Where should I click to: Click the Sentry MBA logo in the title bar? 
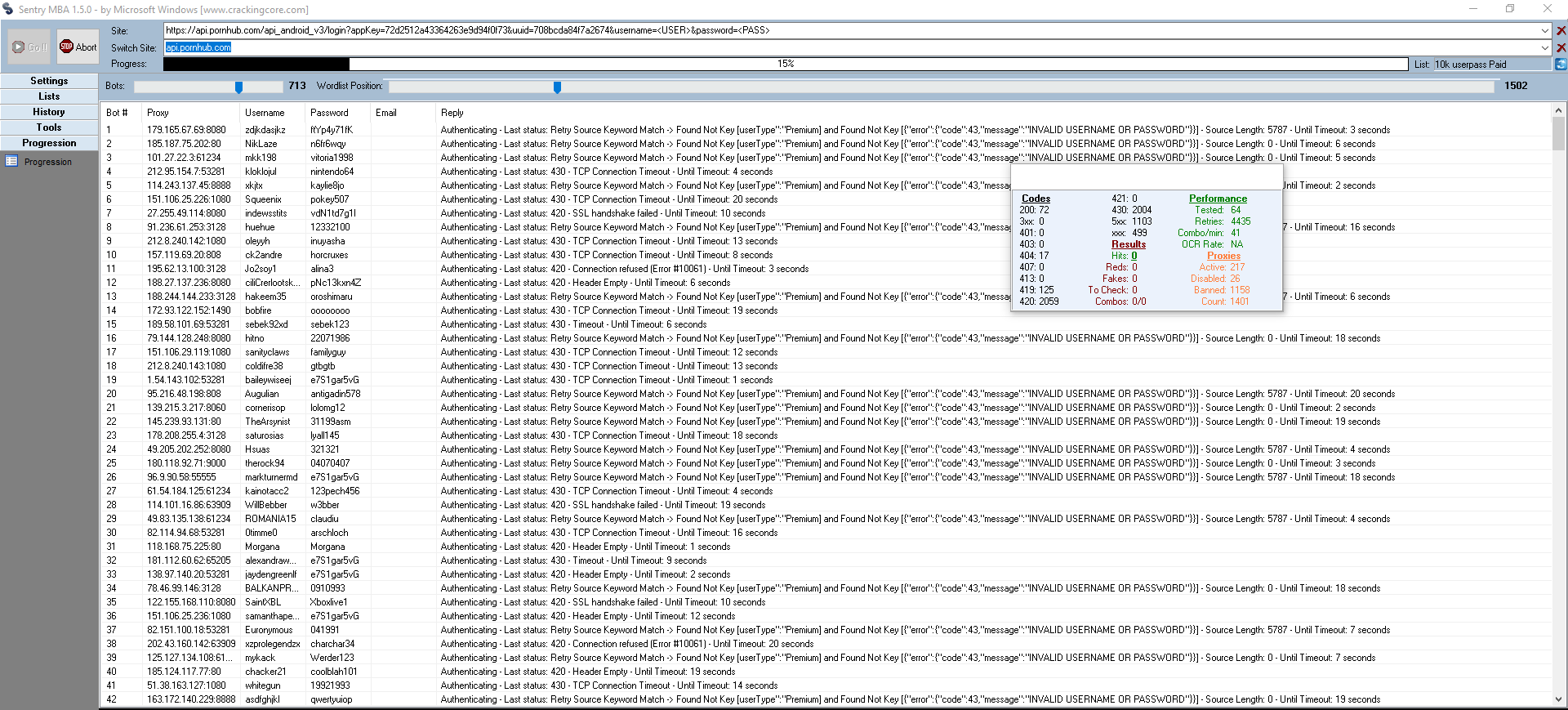[x=8, y=9]
